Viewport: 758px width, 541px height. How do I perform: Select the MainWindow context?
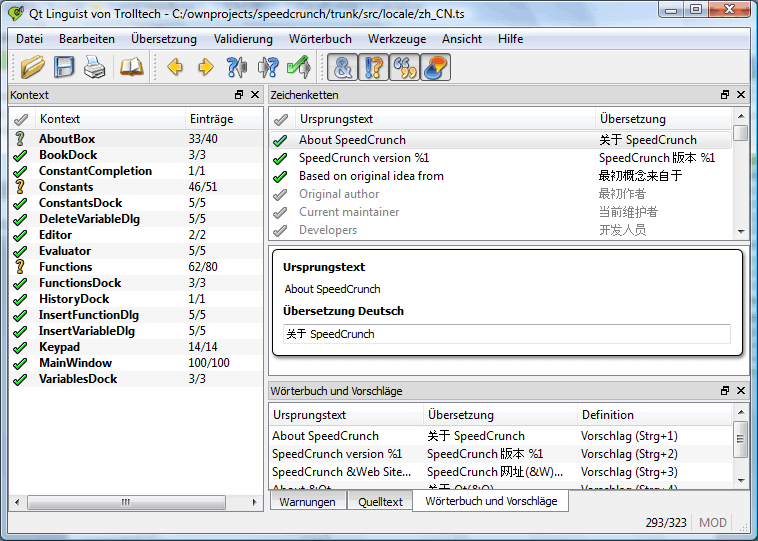click(x=136, y=363)
